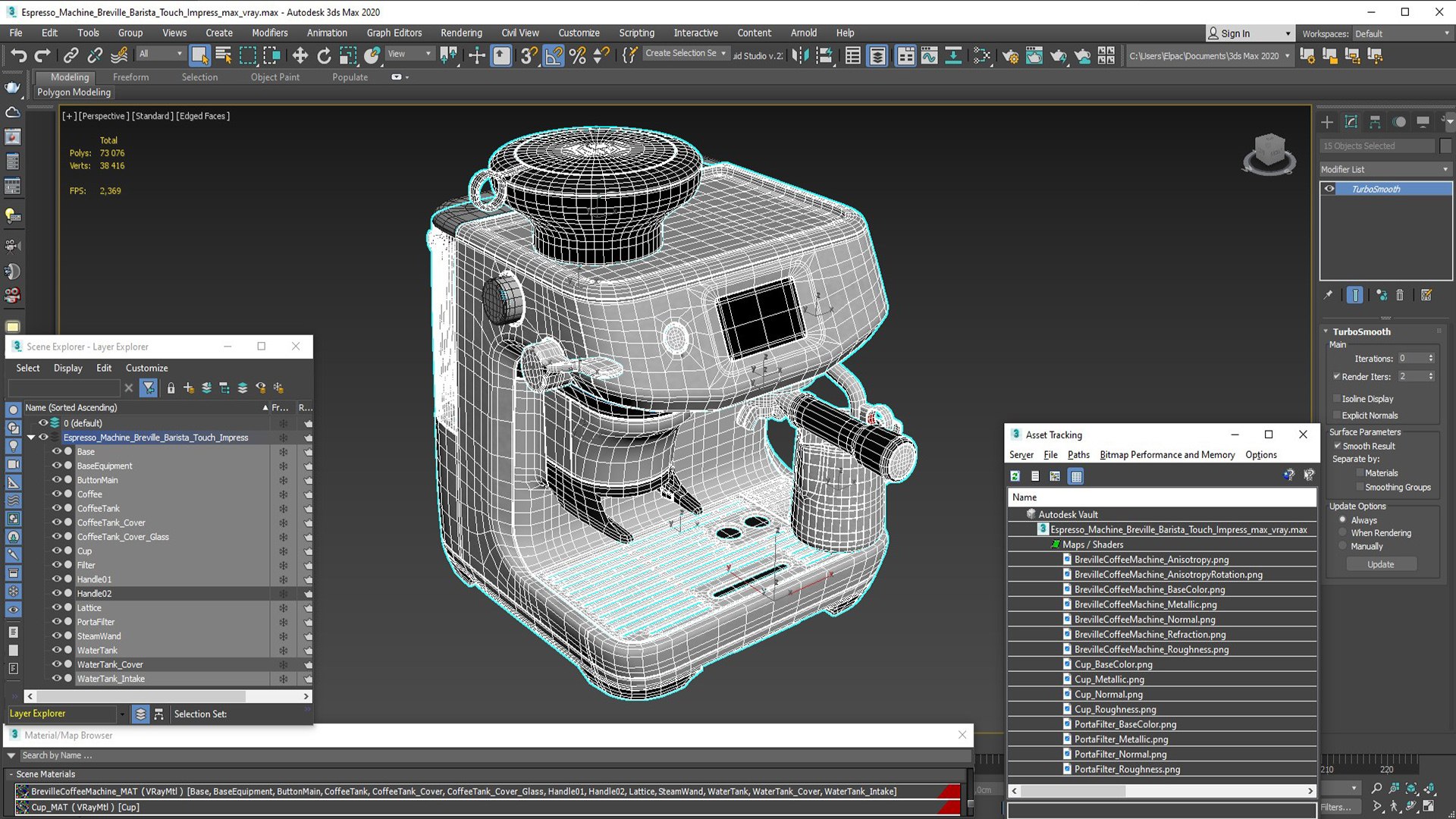Toggle Layer Explorer toolbar icon
Viewport: 1456px width, 819px height.
[877, 55]
